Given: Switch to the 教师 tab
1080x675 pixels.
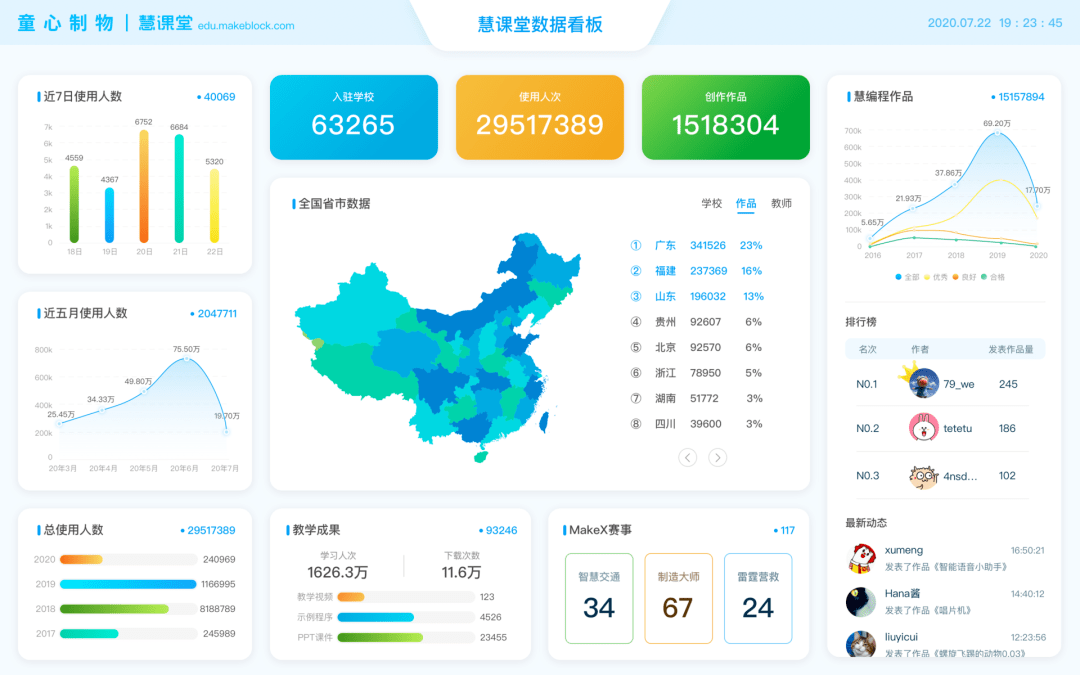Looking at the screenshot, I should pos(781,203).
